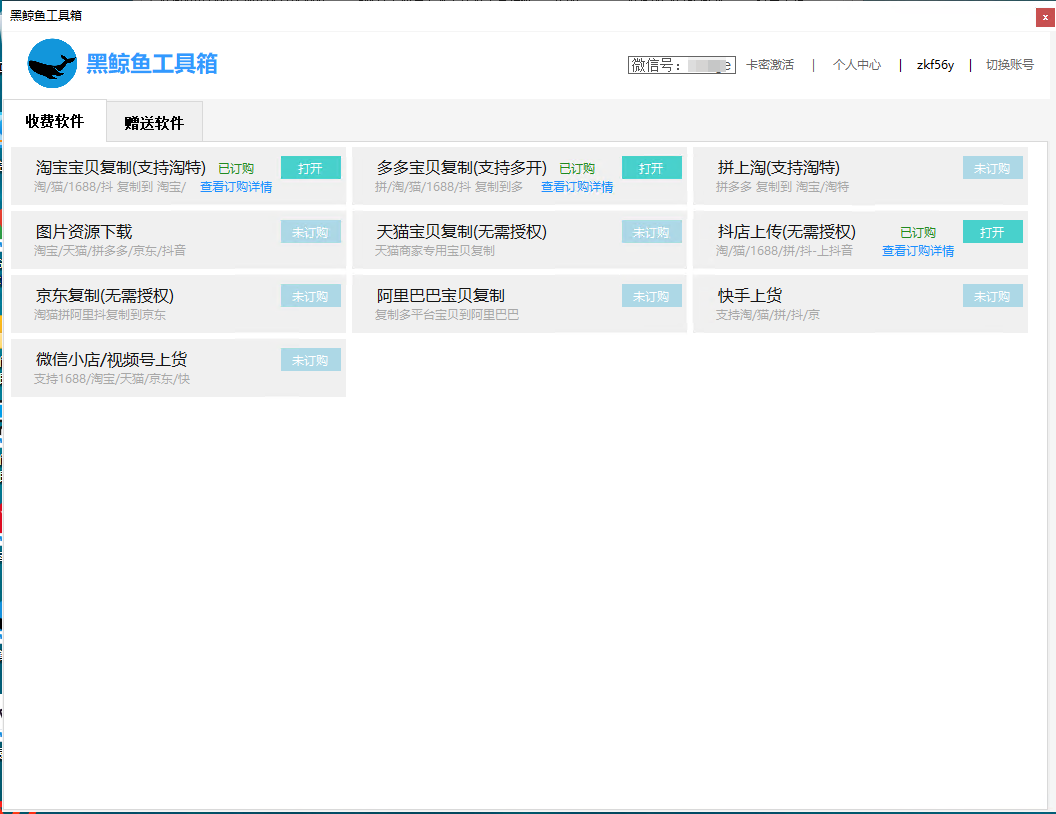
Task: Open 个人中心 in the header
Action: pos(857,65)
